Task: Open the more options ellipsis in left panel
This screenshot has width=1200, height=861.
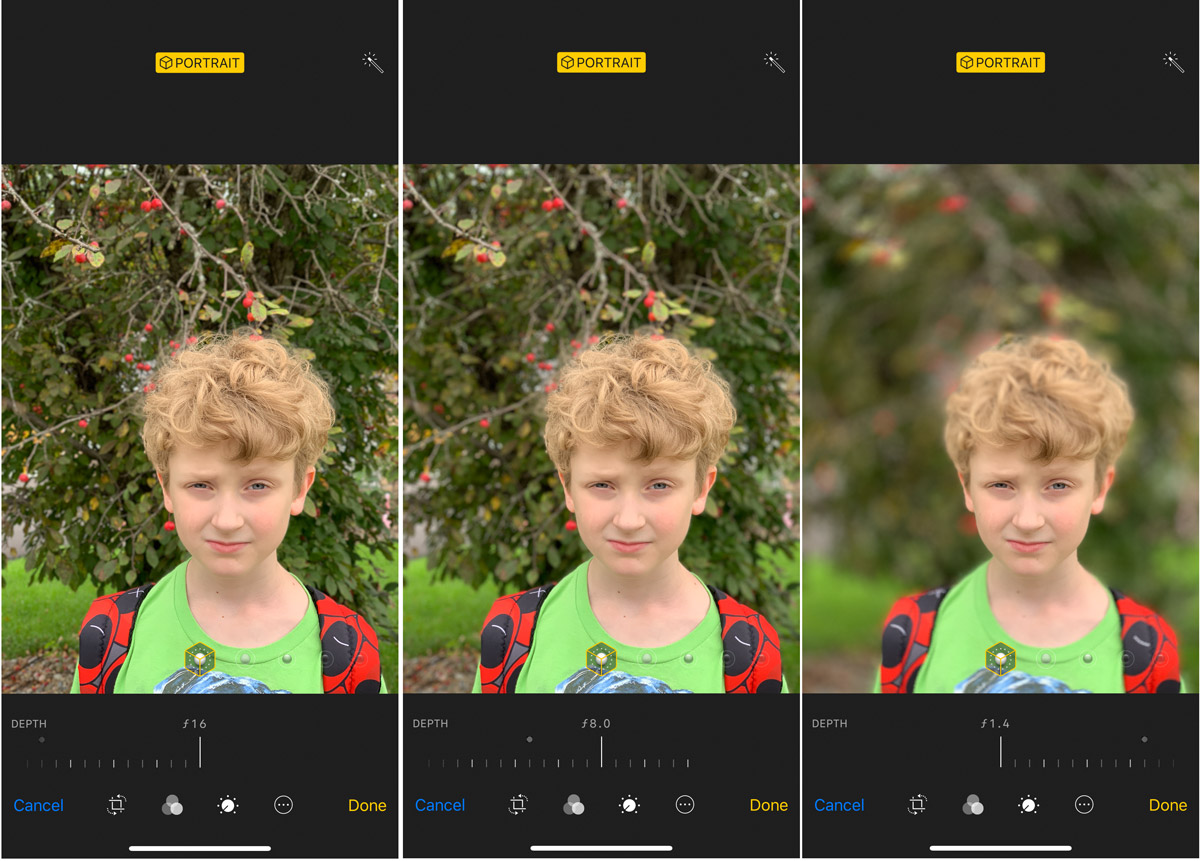Action: pyautogui.click(x=284, y=805)
